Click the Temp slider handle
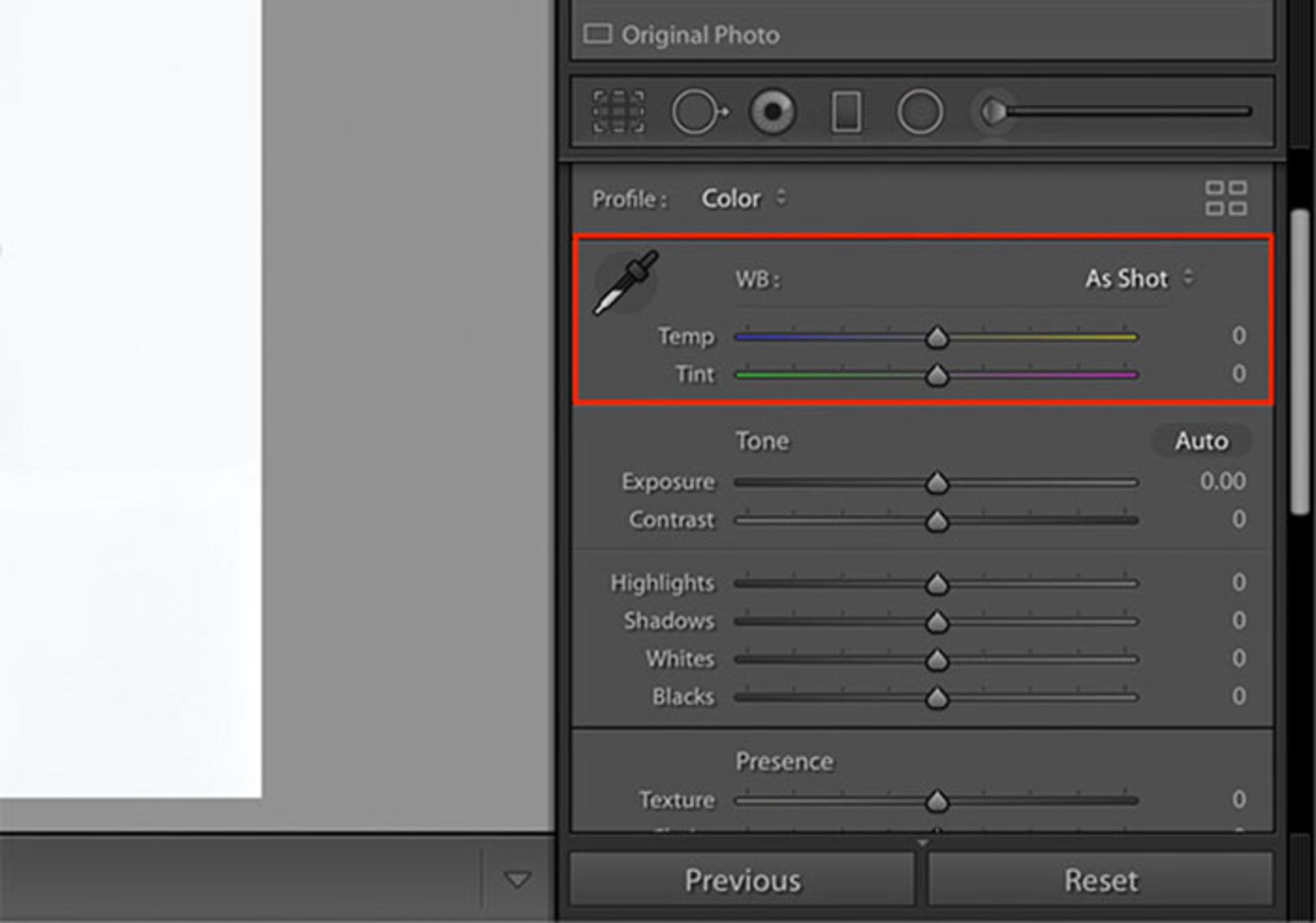 (x=937, y=337)
